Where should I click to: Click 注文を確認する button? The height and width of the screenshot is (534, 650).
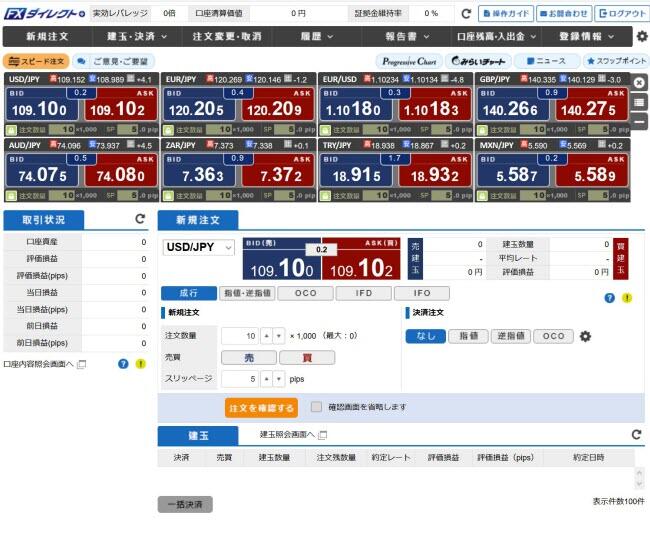[x=261, y=408]
